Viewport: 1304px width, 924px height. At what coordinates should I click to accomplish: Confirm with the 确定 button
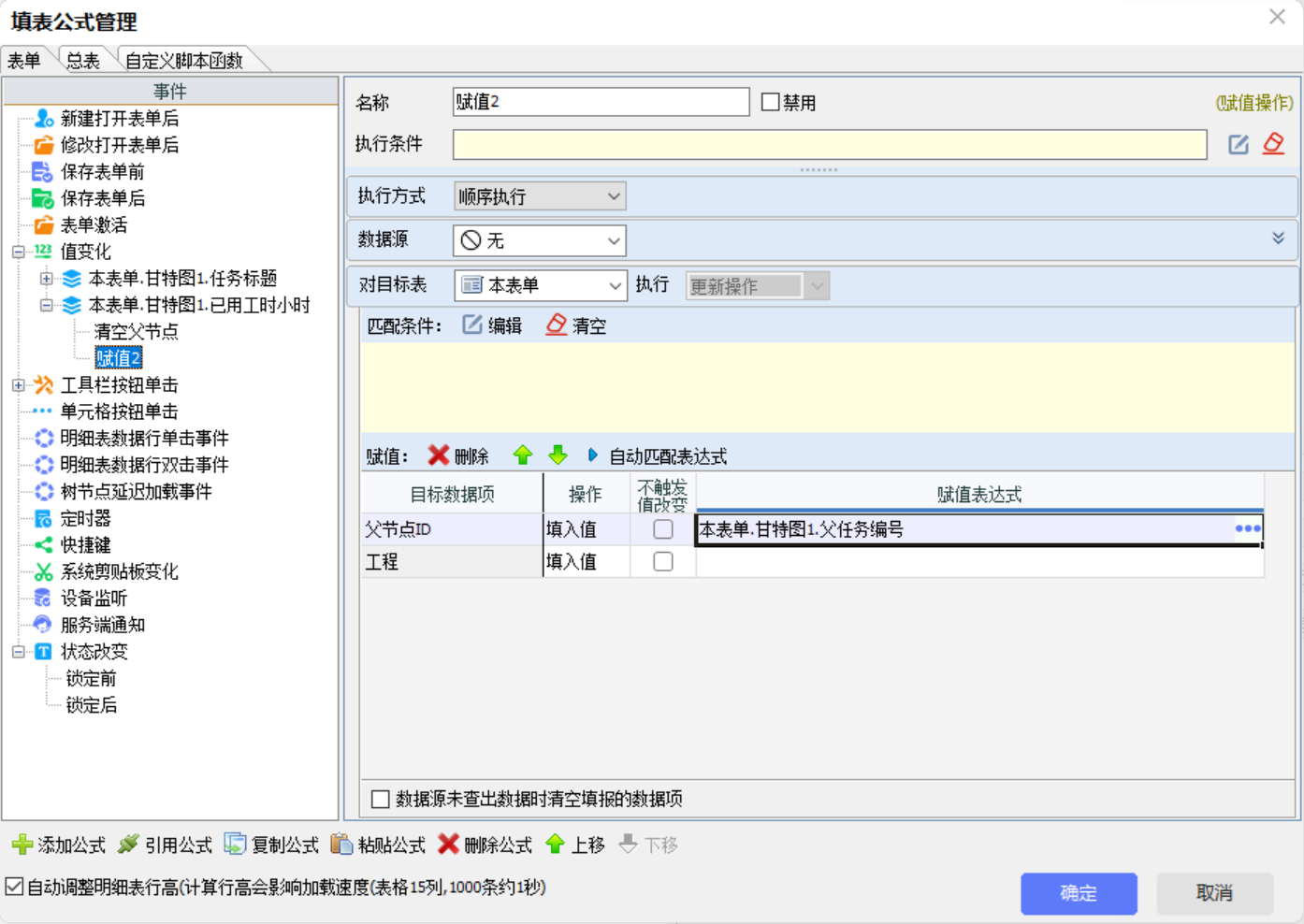(x=1079, y=893)
